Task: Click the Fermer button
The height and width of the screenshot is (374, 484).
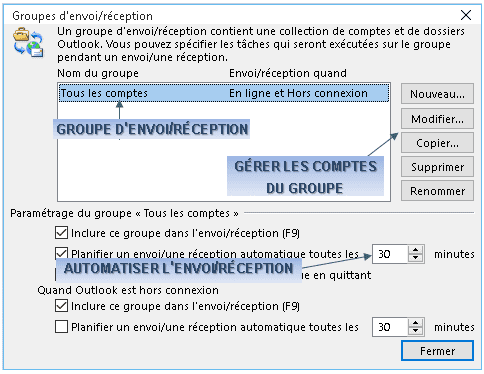Action: (437, 351)
